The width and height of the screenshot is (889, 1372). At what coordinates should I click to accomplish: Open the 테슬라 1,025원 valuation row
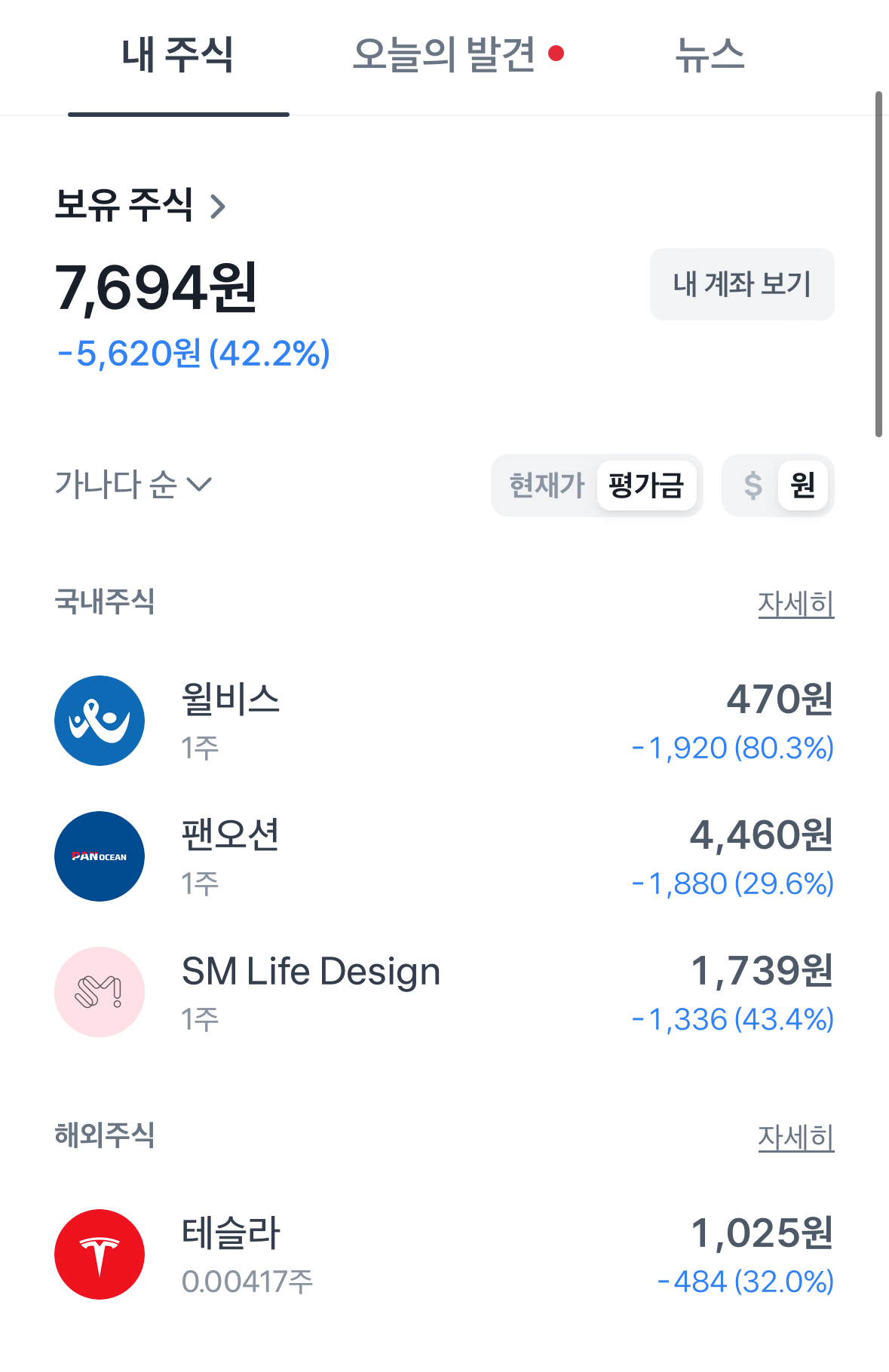pos(444,1254)
